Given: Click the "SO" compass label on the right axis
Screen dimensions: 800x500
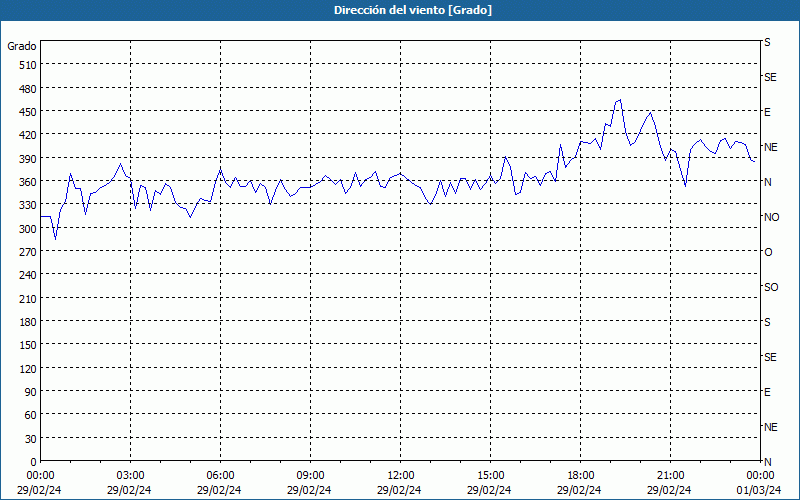Looking at the screenshot, I should point(771,287).
